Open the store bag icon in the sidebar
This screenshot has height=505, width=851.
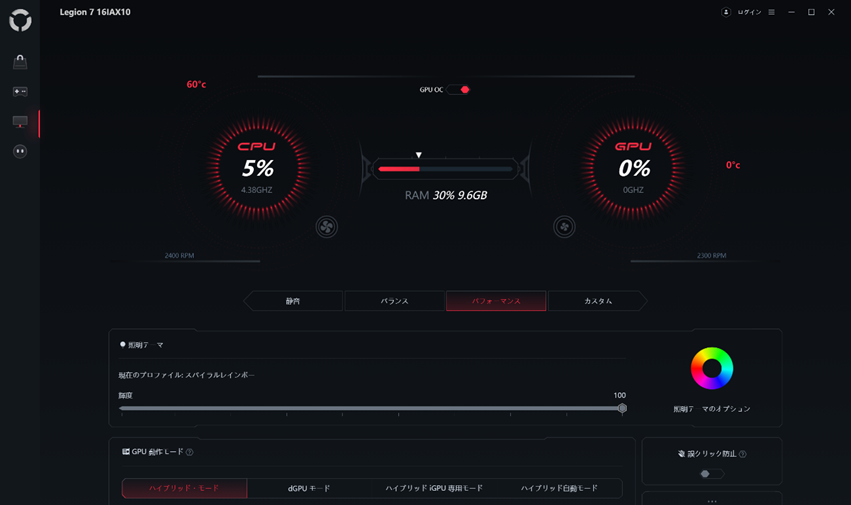click(x=20, y=62)
